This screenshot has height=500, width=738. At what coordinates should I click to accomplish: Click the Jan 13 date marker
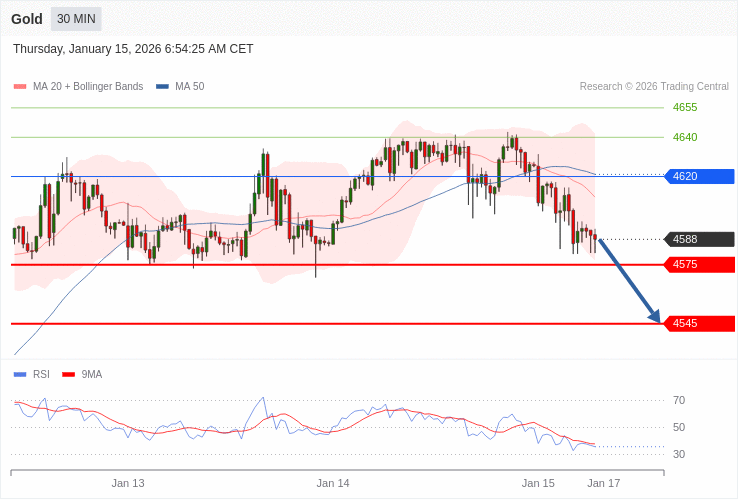(x=128, y=483)
